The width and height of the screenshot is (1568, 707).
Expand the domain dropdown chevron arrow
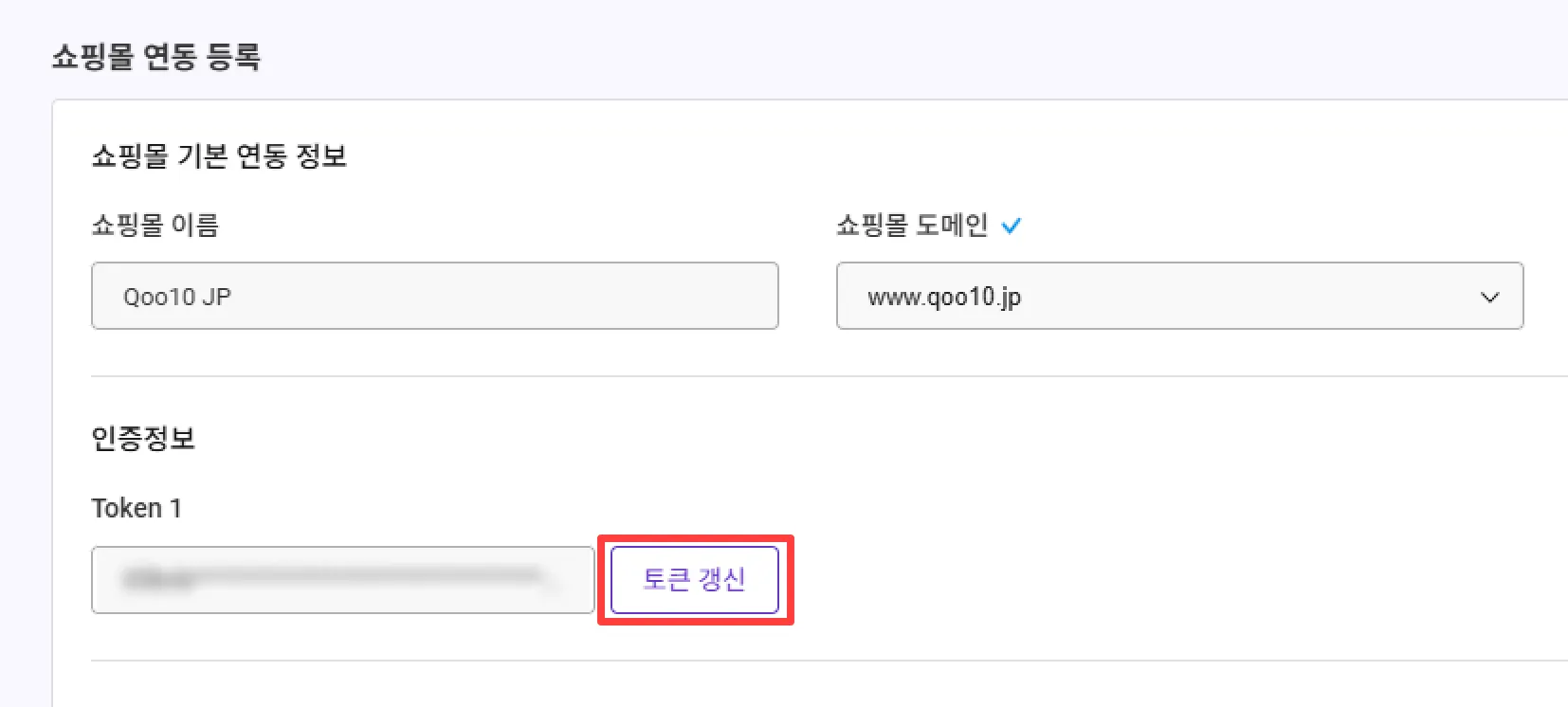1489,297
